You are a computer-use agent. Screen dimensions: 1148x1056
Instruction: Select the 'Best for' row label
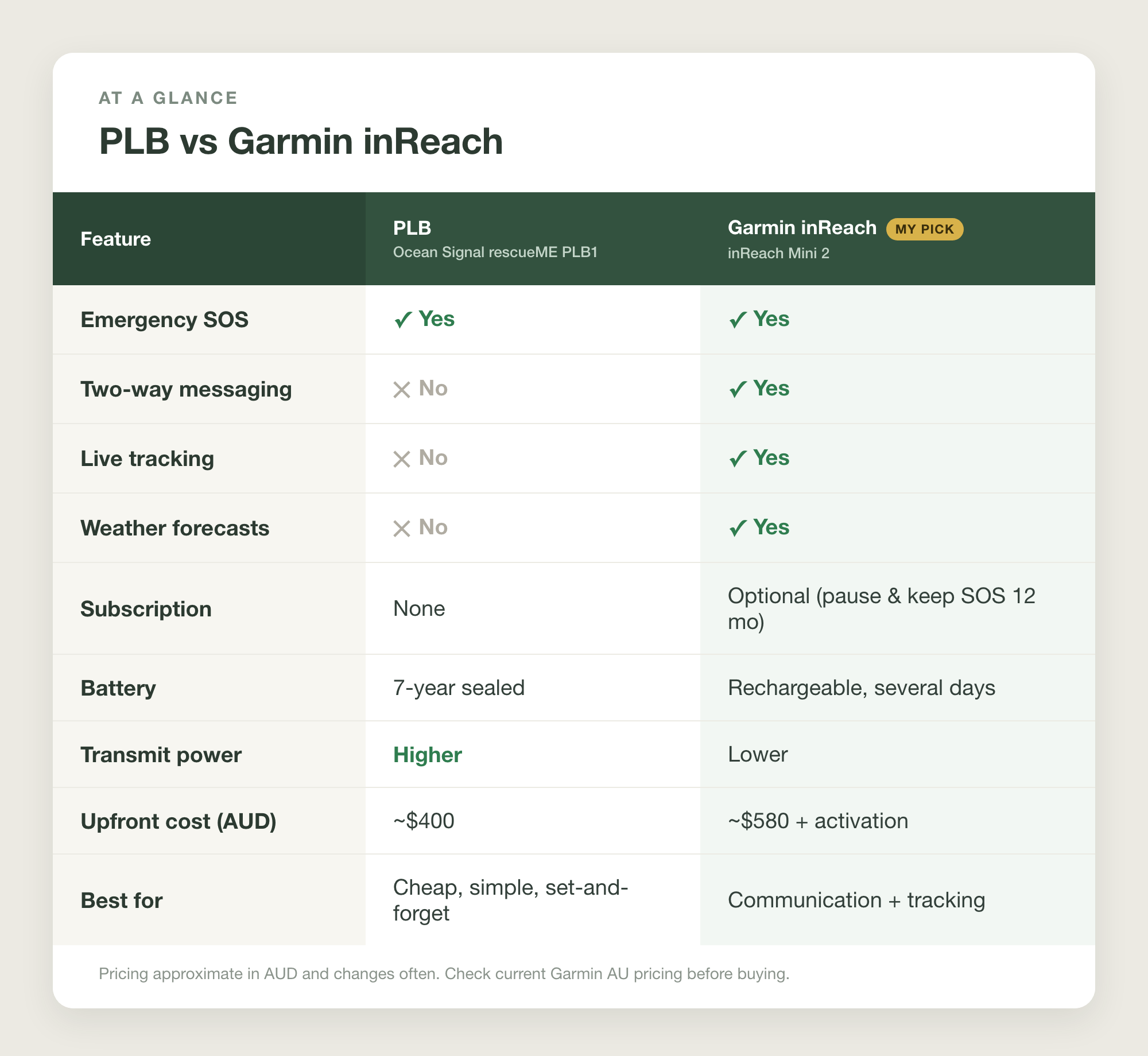point(121,900)
